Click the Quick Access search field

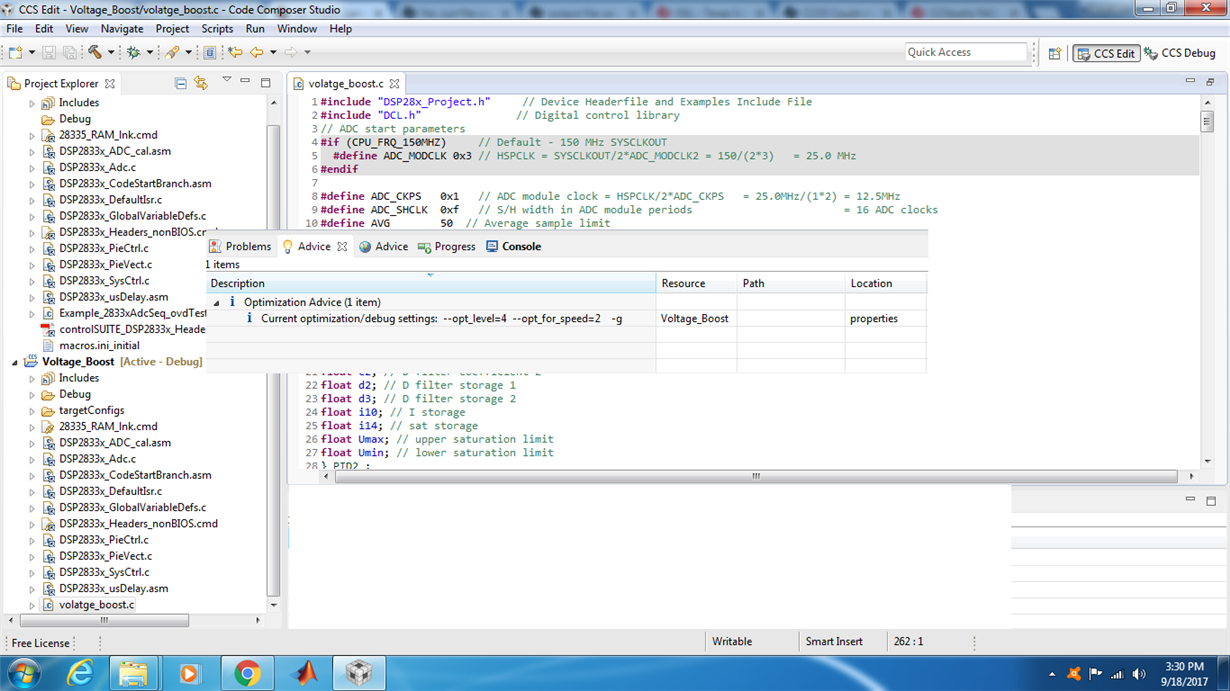pyautogui.click(x=966, y=52)
